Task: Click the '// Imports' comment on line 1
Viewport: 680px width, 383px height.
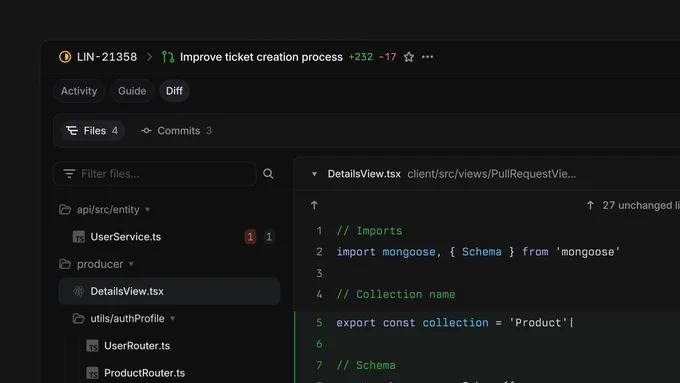Action: (369, 231)
